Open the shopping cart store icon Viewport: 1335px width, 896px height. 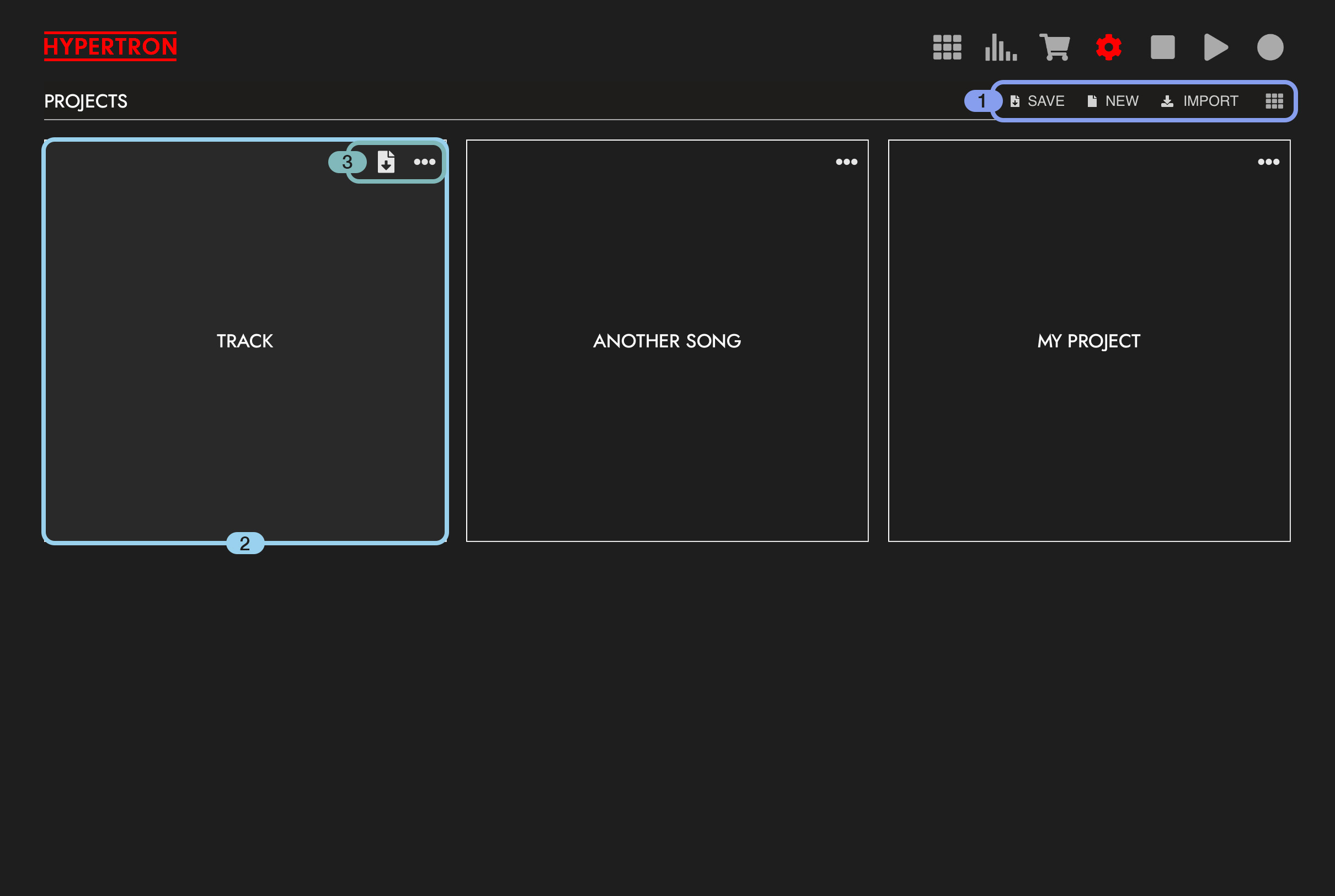point(1055,47)
